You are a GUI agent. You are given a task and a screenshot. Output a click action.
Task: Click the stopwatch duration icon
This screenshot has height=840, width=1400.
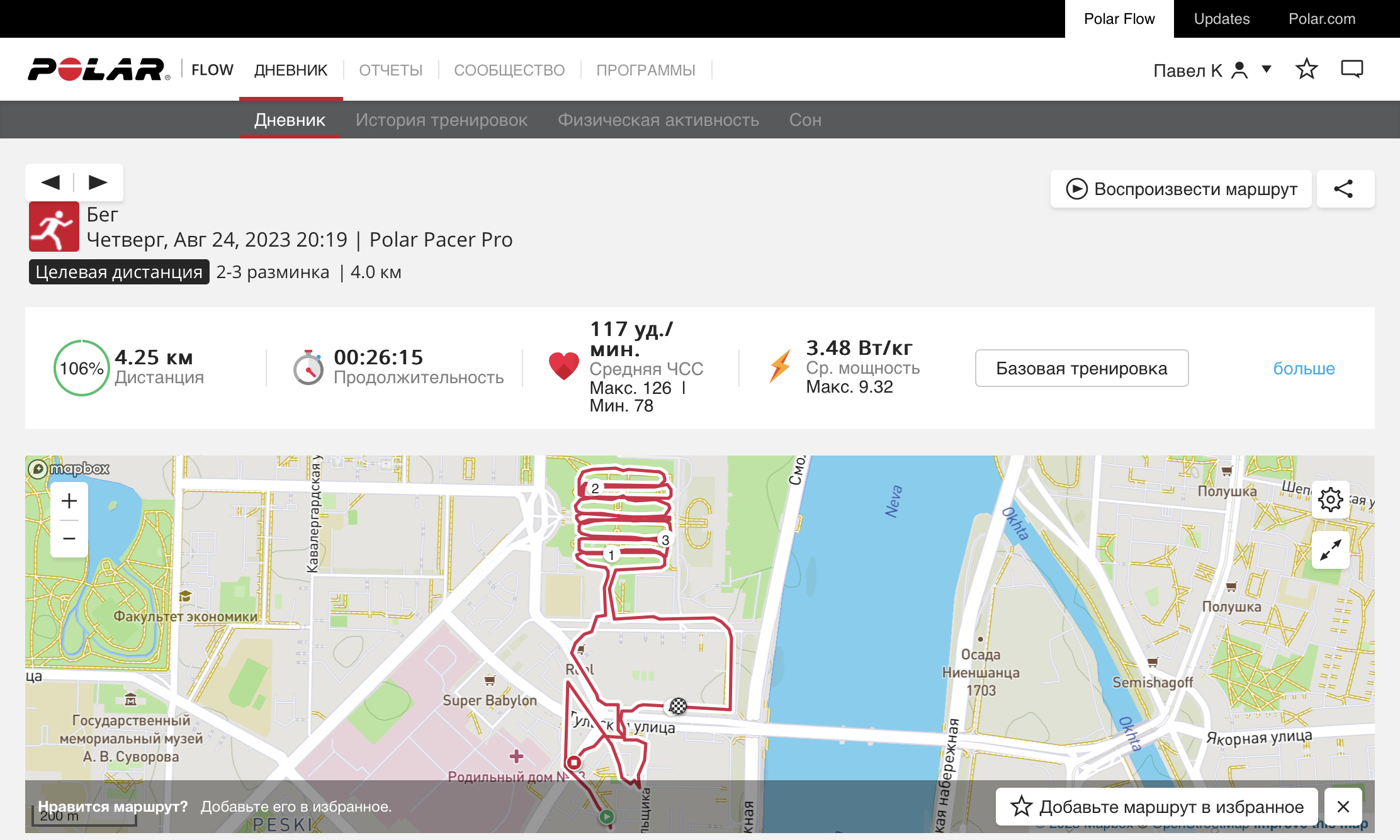pyautogui.click(x=308, y=367)
